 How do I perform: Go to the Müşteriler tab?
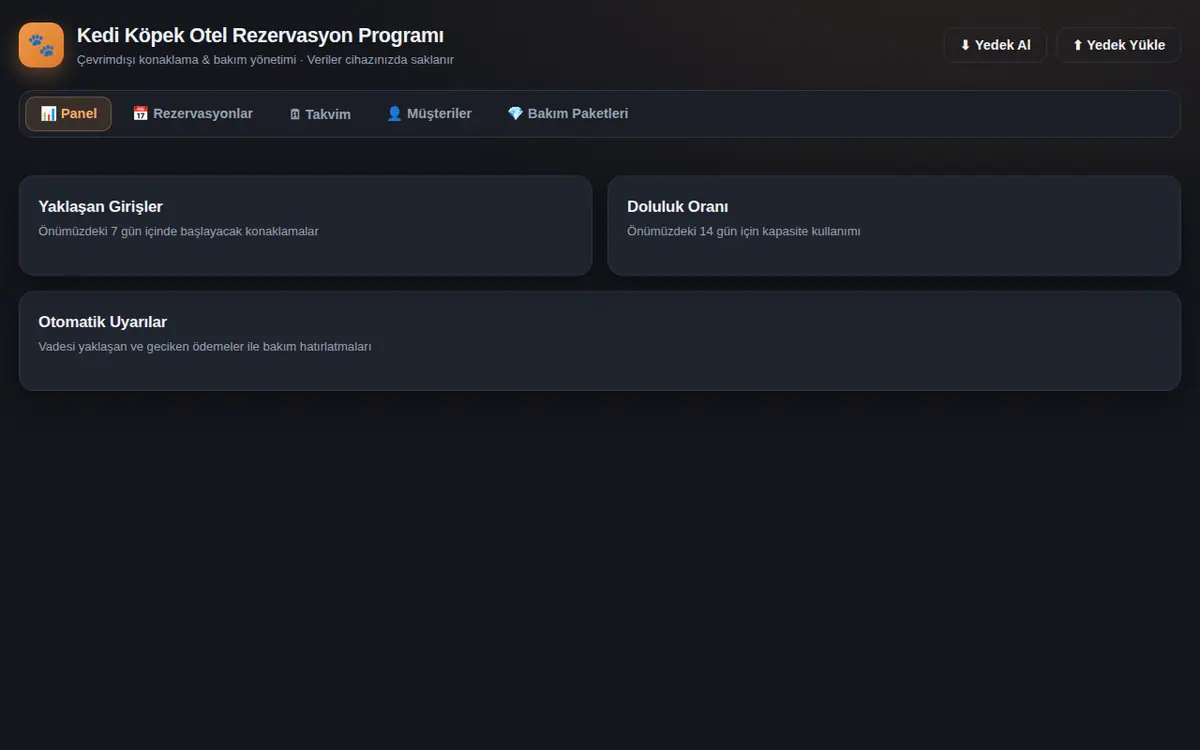tap(429, 114)
